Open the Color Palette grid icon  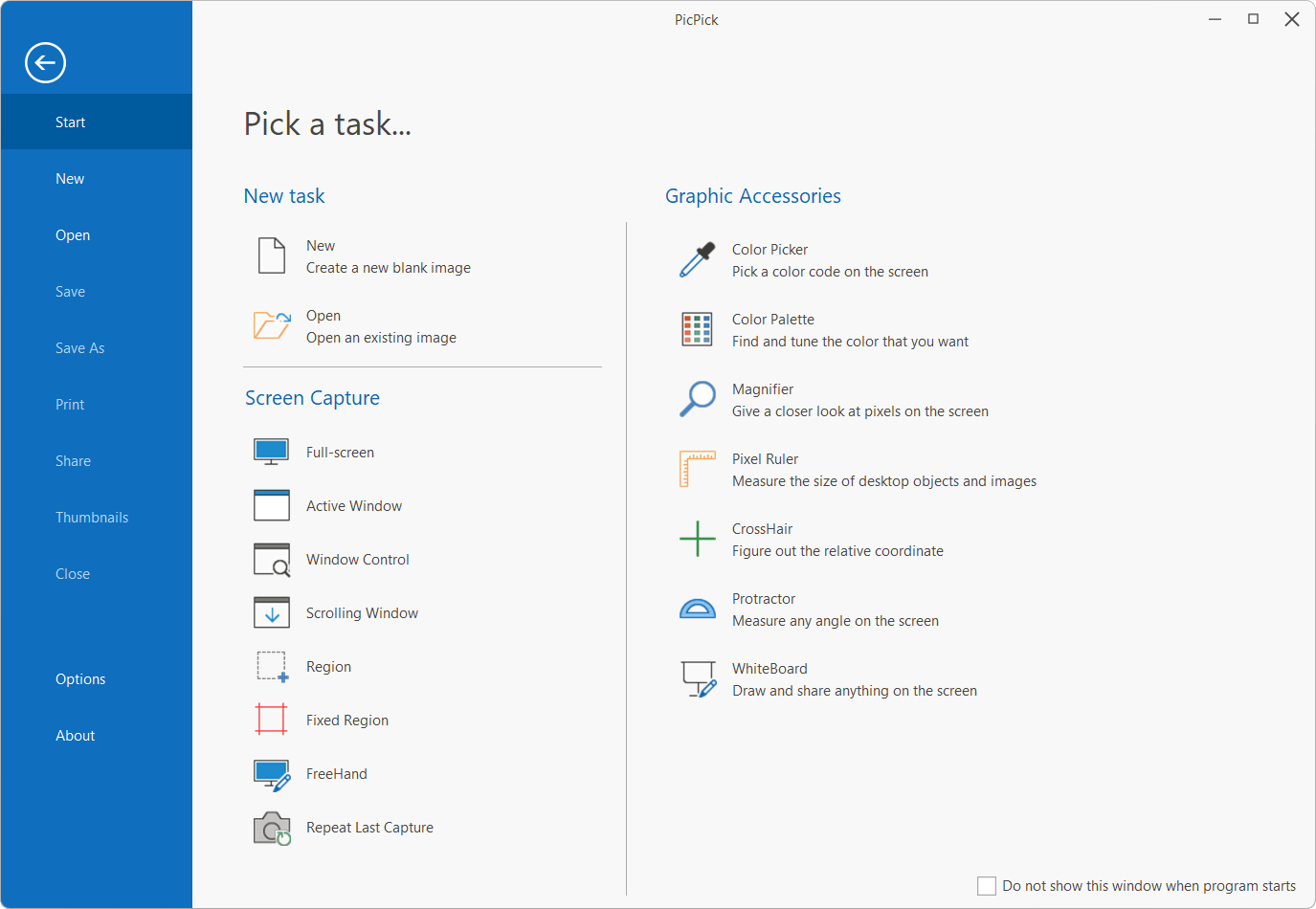697,330
